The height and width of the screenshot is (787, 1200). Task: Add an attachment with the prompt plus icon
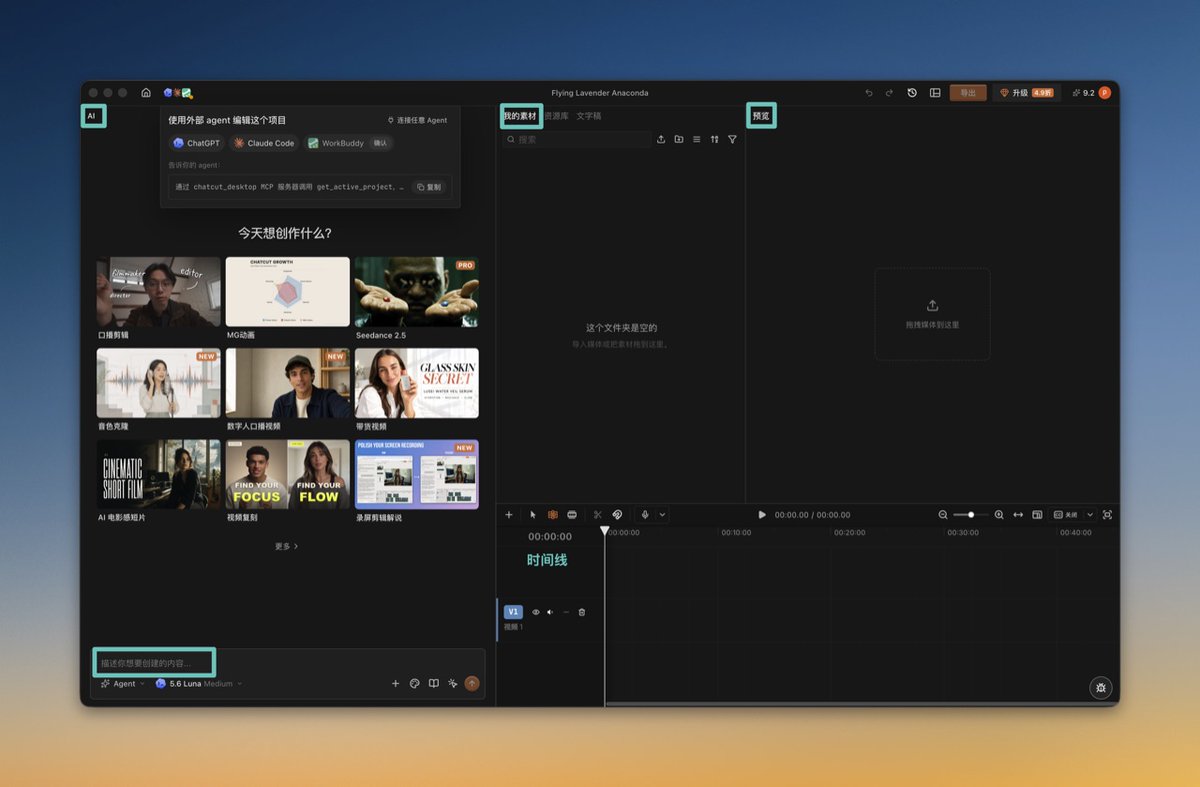[x=395, y=684]
